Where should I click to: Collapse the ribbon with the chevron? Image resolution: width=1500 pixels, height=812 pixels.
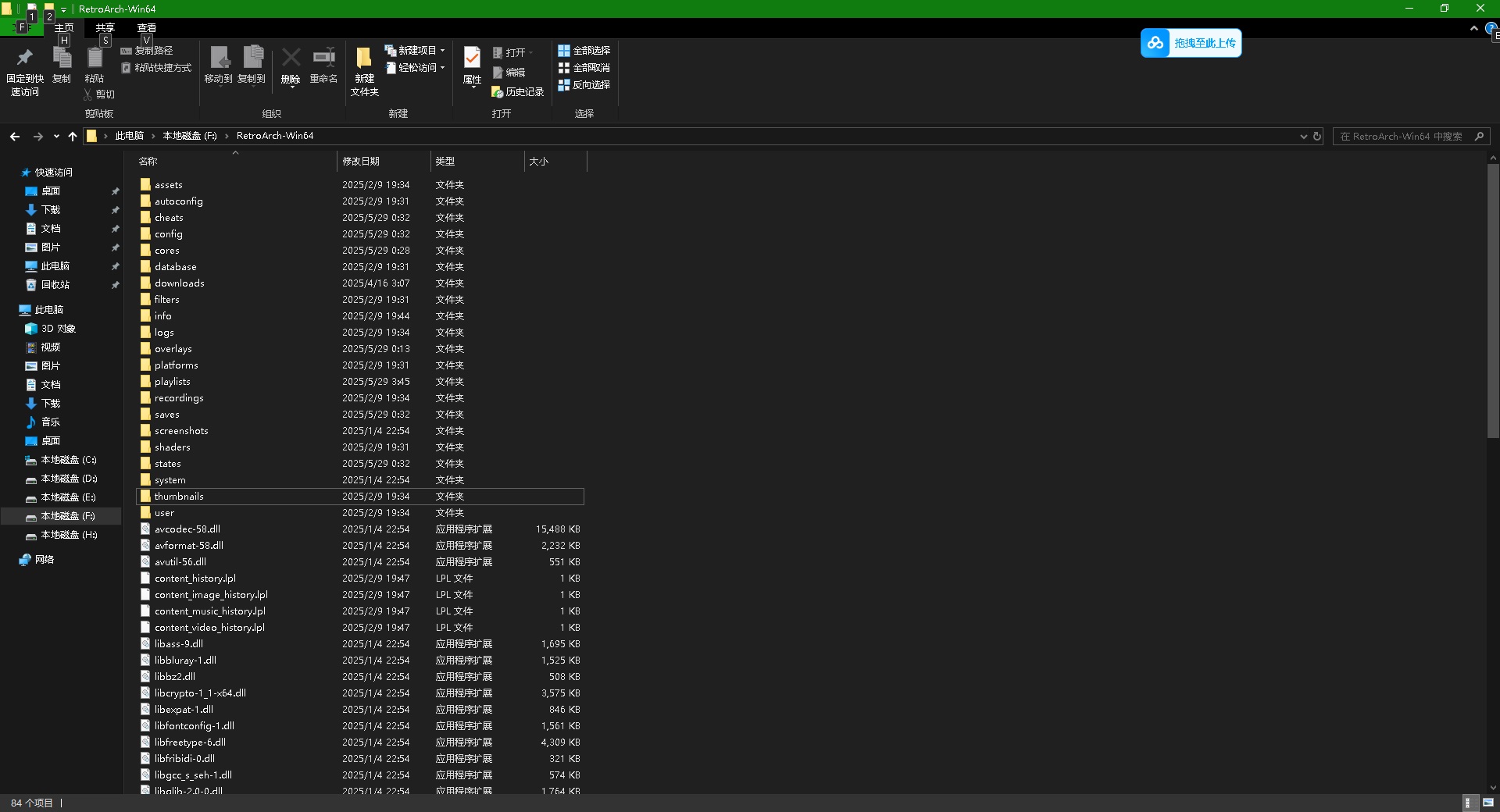(1474, 29)
